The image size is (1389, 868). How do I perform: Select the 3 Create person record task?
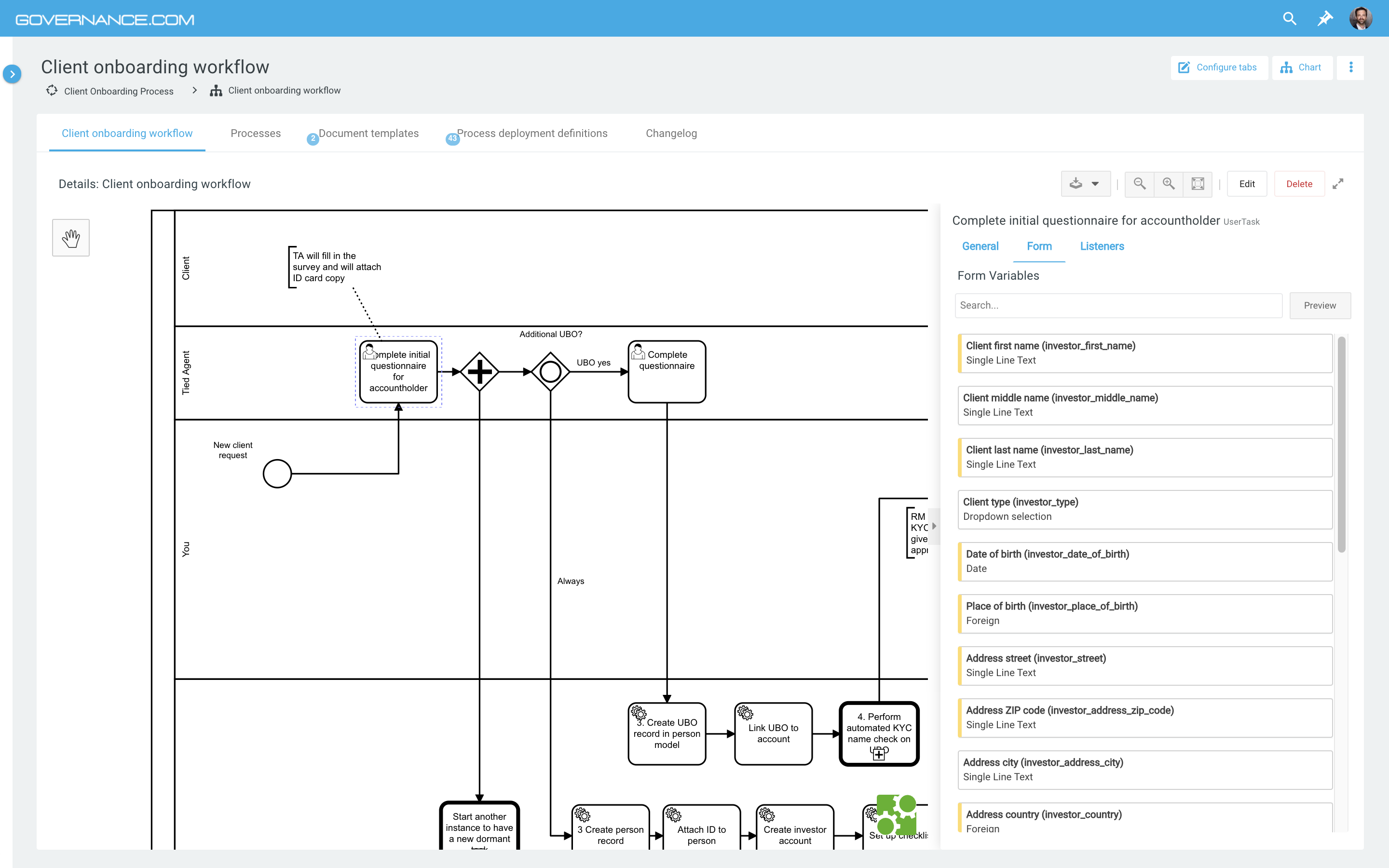tap(611, 828)
